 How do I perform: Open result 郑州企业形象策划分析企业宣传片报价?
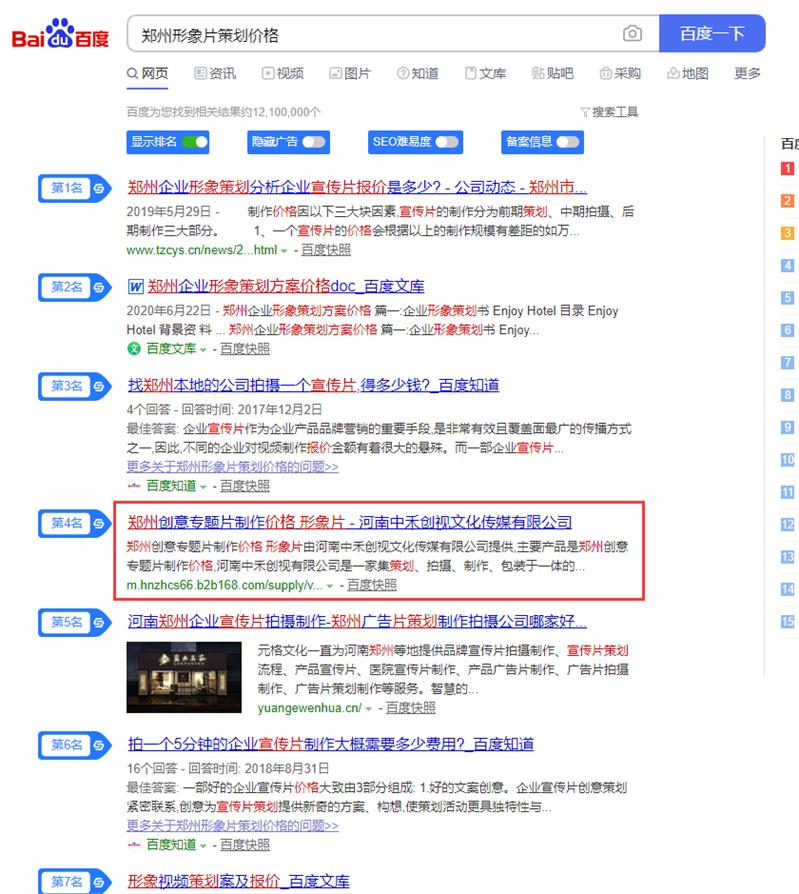tap(357, 187)
